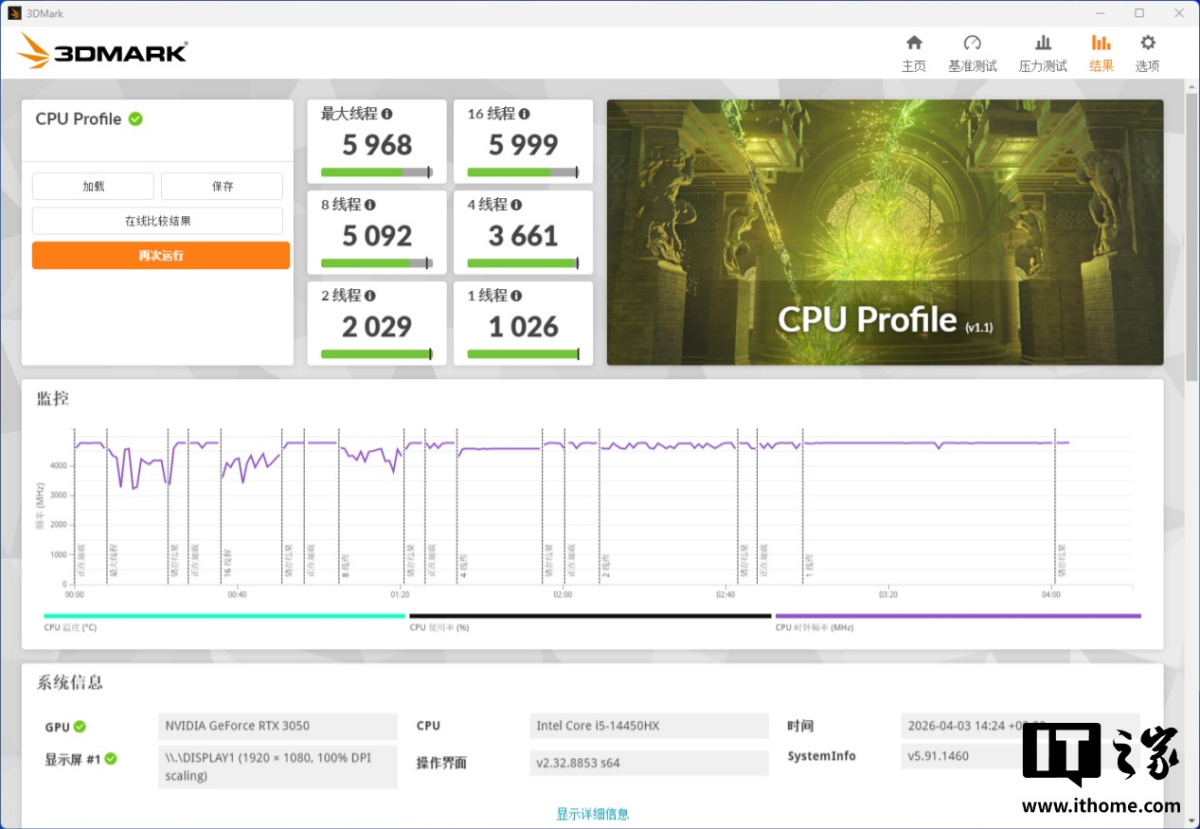This screenshot has width=1200, height=829.
Task: Select the Results (结果) bar chart icon
Action: (1101, 43)
